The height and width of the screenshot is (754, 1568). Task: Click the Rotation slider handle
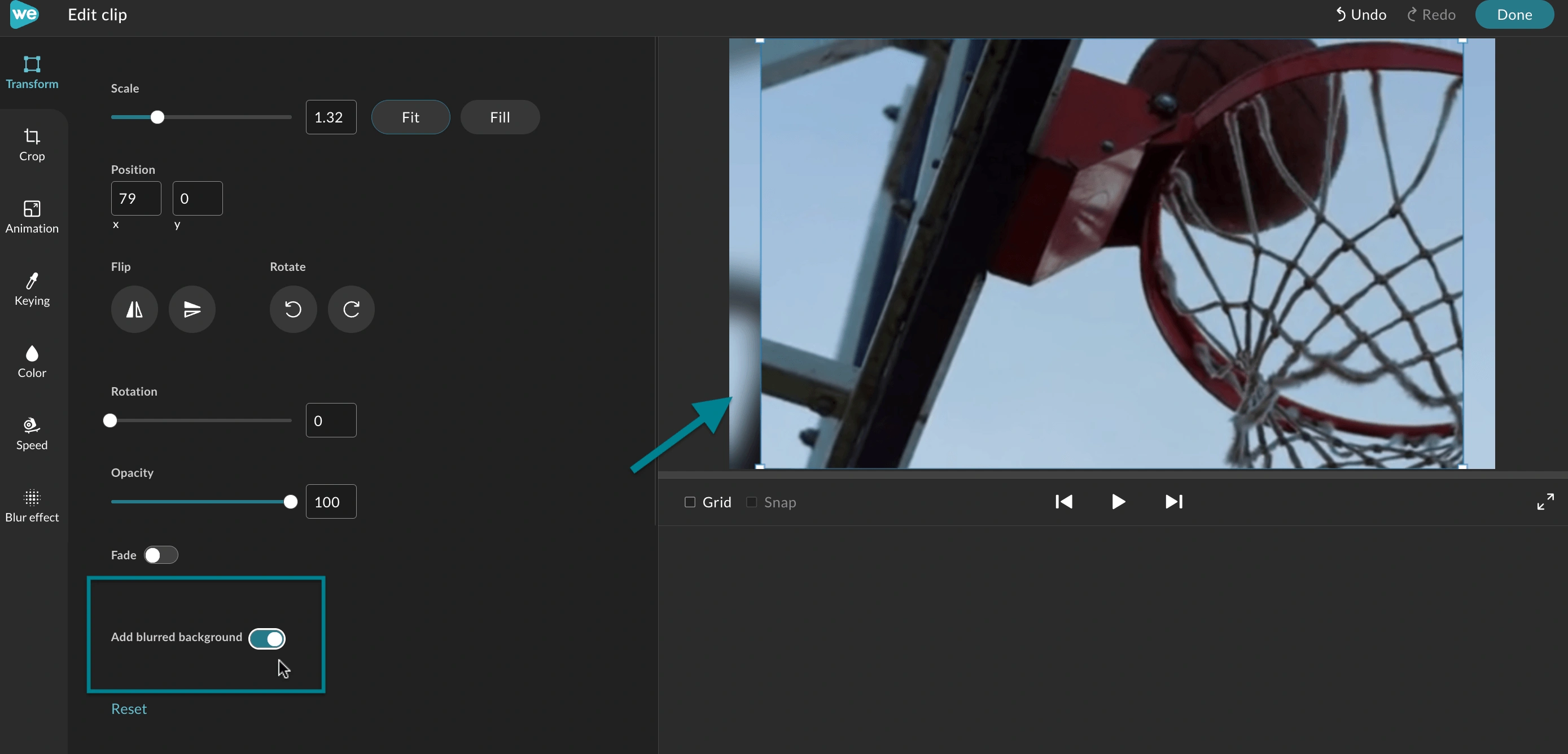[110, 420]
